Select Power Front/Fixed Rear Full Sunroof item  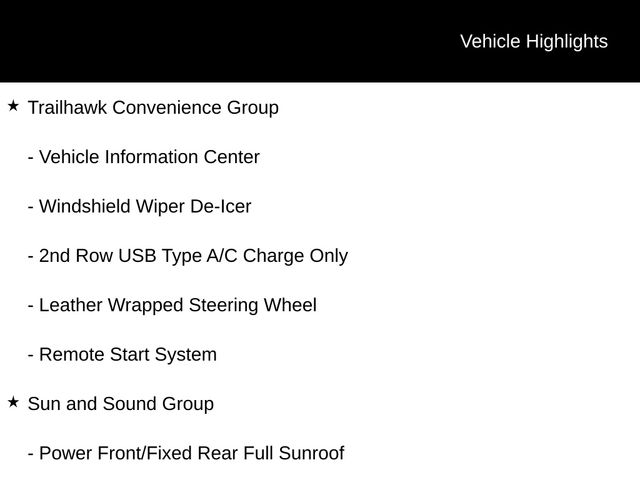[x=191, y=453]
